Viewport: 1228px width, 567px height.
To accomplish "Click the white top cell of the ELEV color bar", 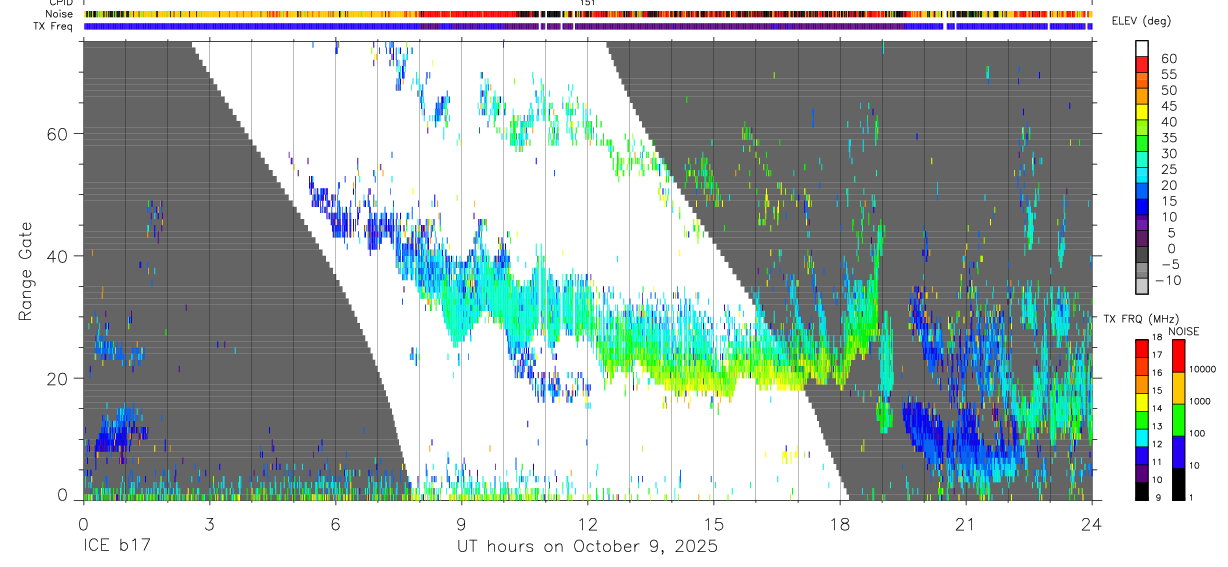I will pos(1142,48).
